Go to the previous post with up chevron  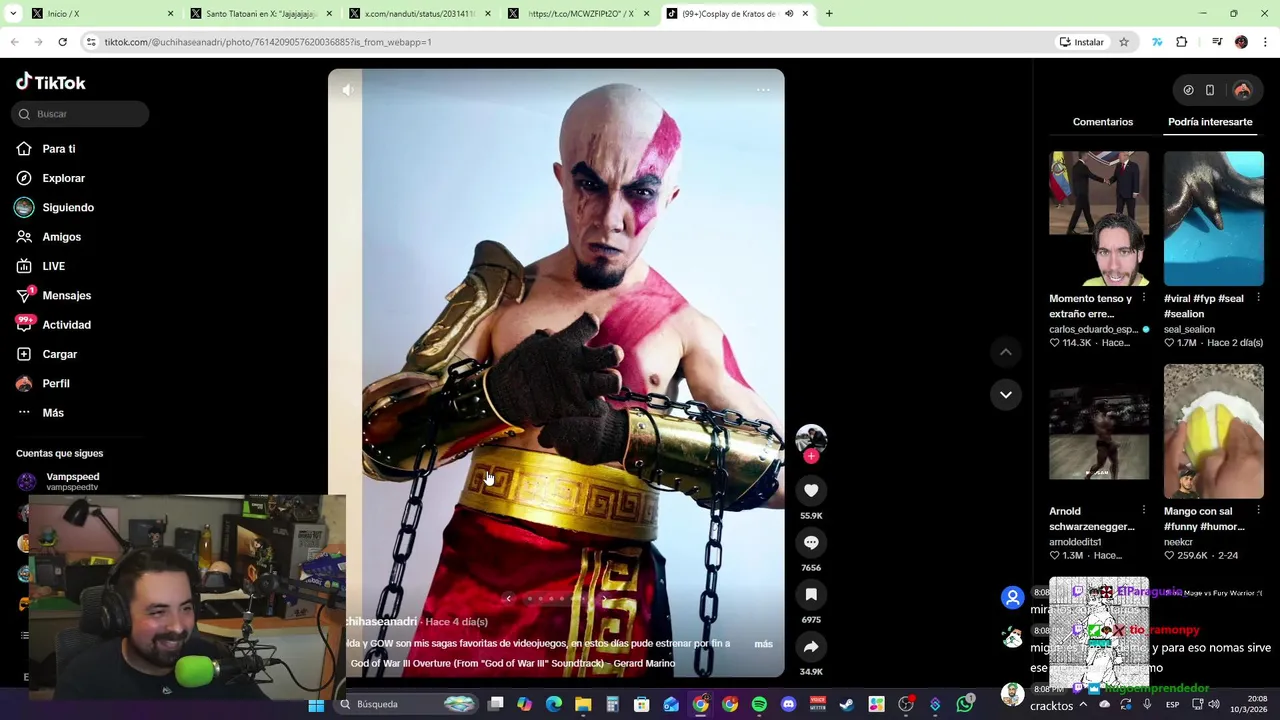click(x=1006, y=352)
